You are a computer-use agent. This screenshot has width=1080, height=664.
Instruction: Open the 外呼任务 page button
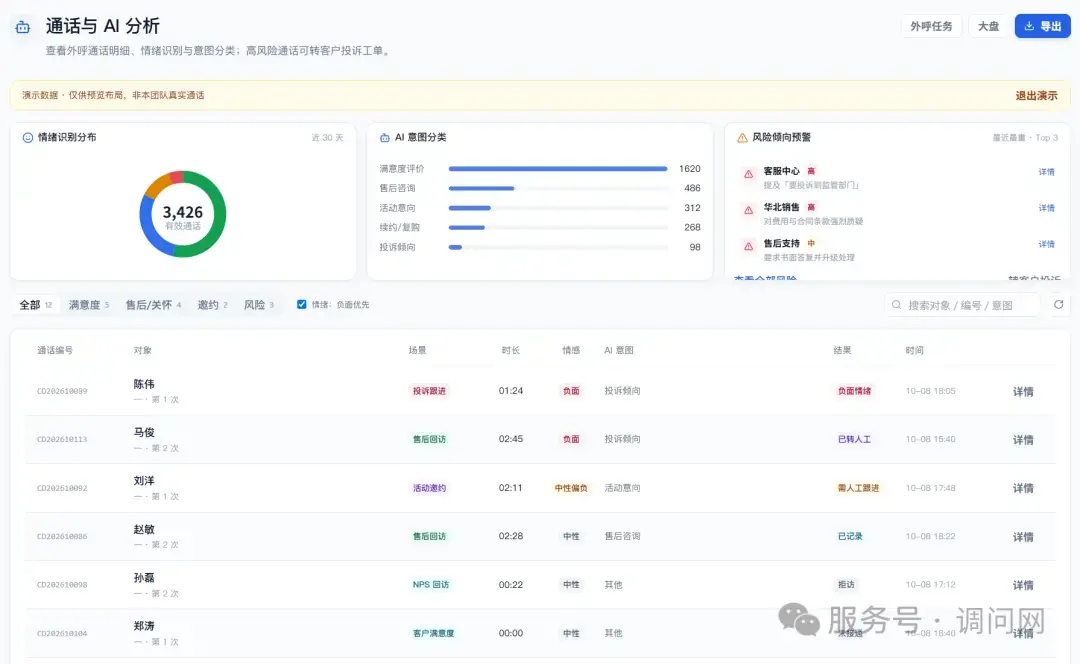(931, 26)
